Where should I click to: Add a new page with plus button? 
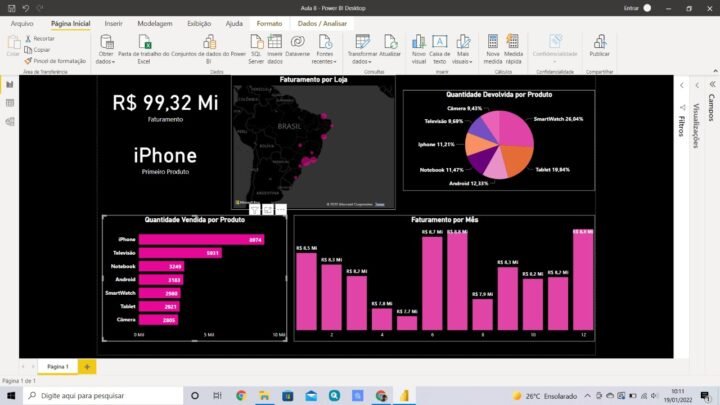point(87,367)
